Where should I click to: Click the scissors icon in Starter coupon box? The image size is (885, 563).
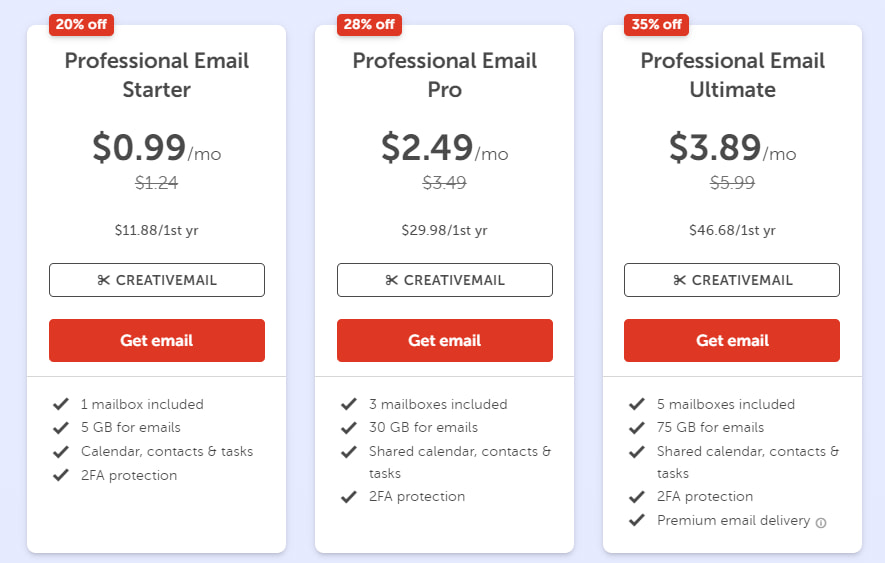tap(103, 280)
